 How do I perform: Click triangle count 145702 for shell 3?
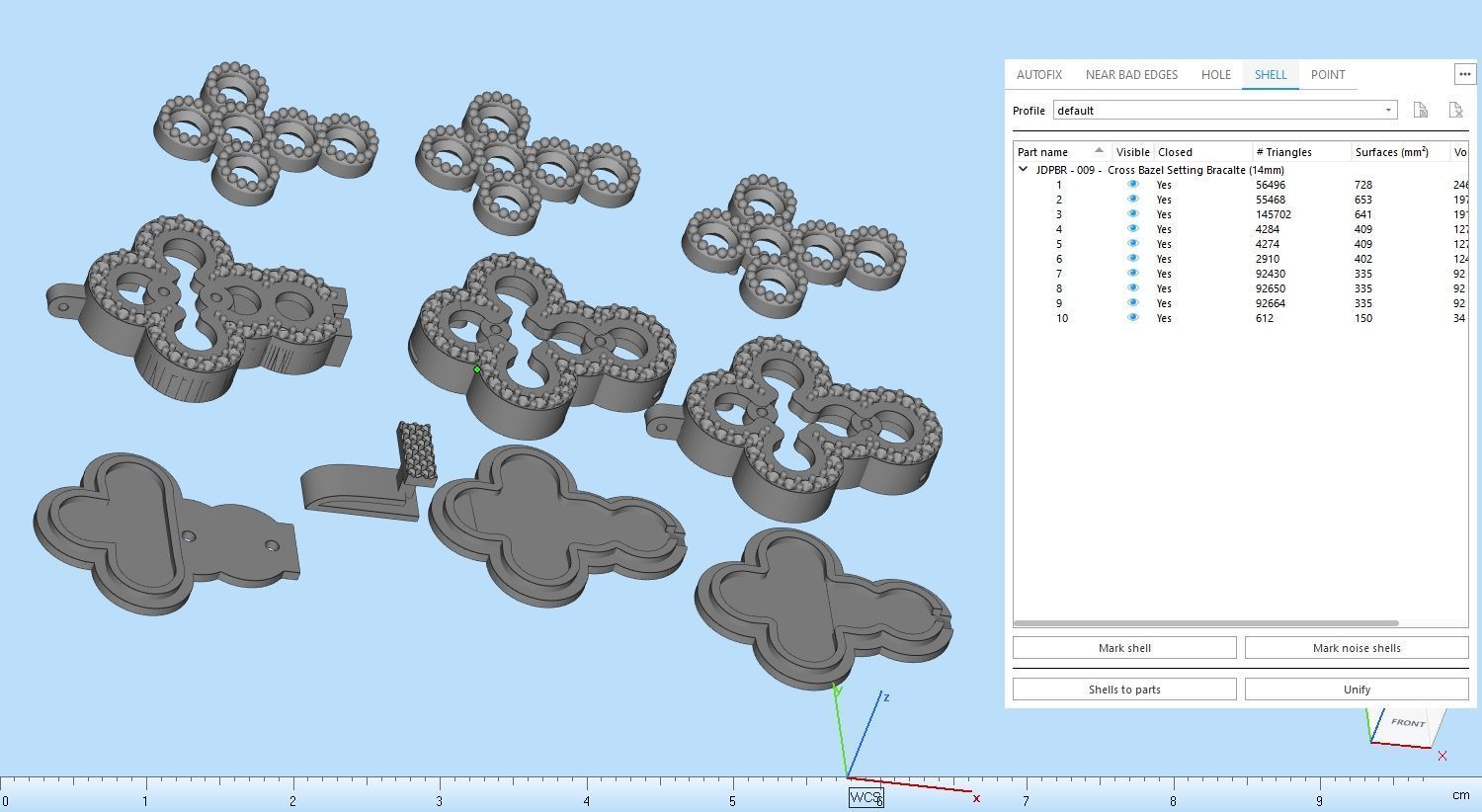click(1274, 214)
